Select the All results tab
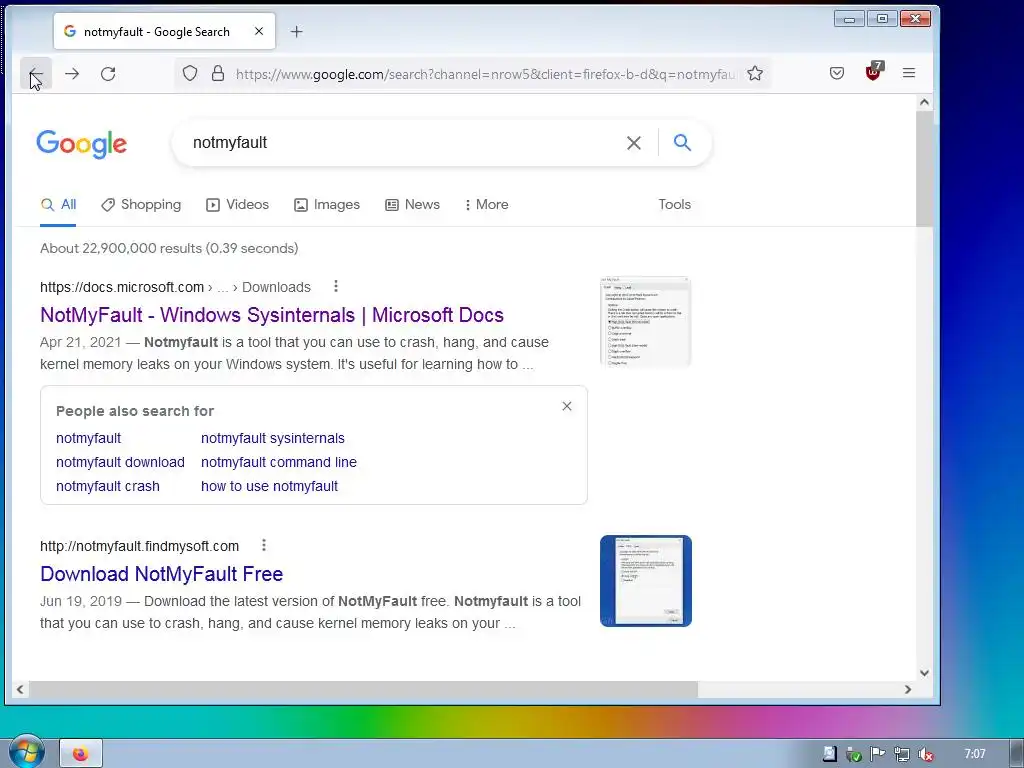The height and width of the screenshot is (768, 1024). click(58, 204)
